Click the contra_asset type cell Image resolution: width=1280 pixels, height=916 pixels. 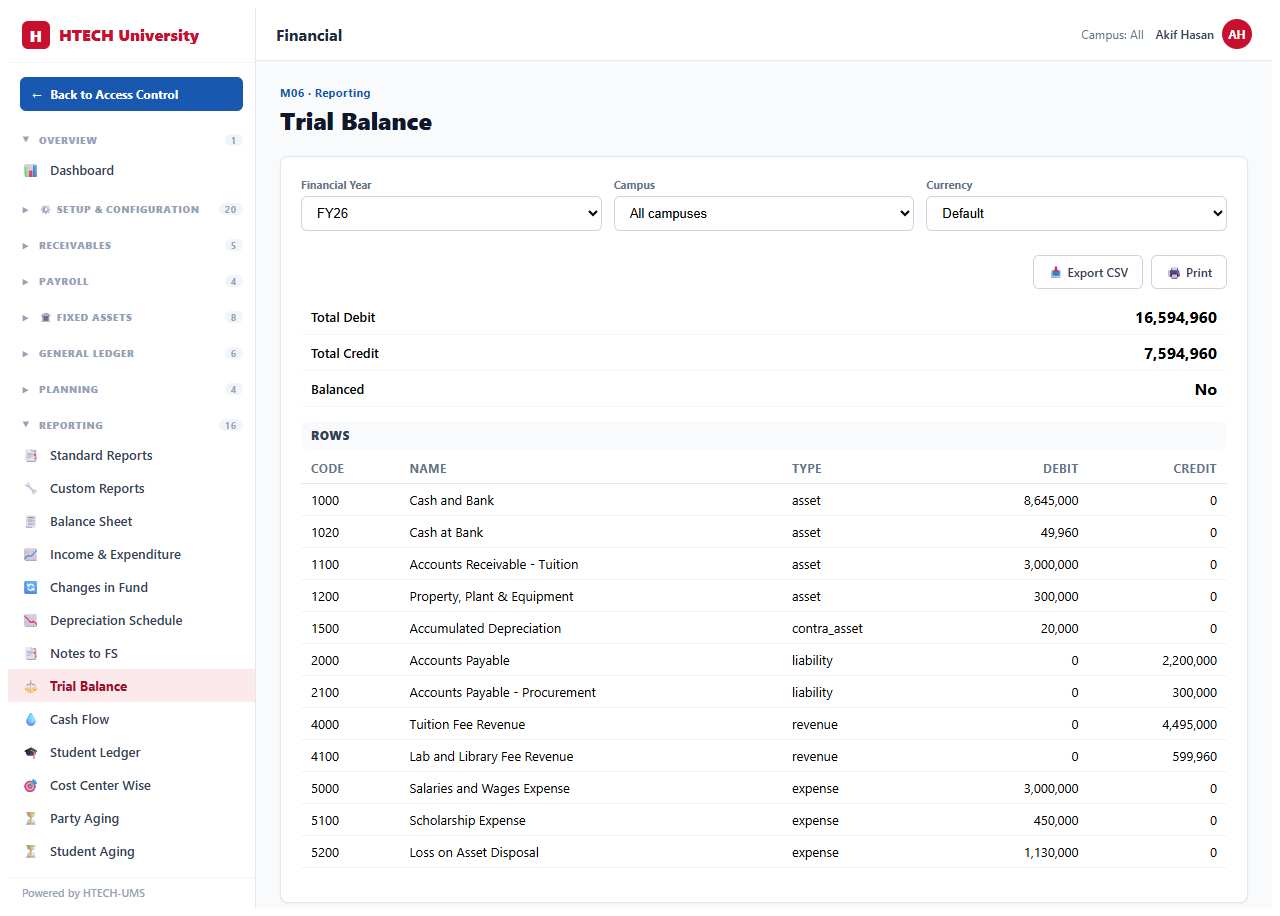[827, 629]
